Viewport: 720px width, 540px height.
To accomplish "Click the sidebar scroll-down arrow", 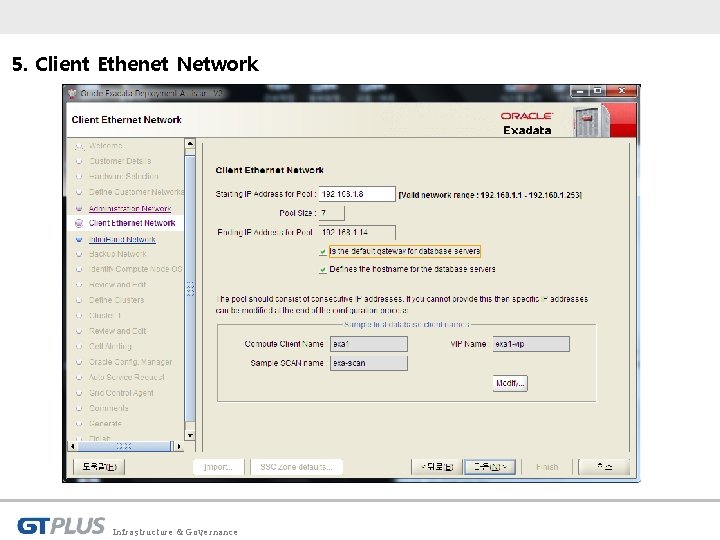I will click(190, 435).
